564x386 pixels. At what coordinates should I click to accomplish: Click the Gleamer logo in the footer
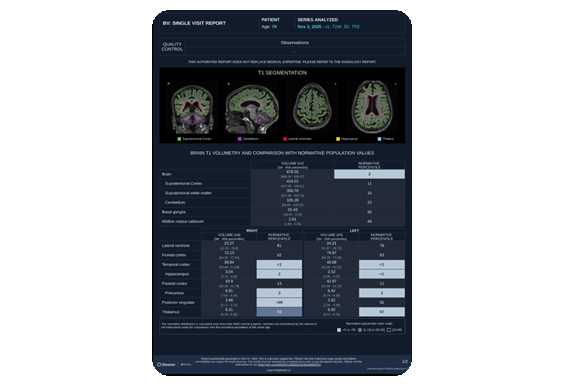[x=166, y=364]
